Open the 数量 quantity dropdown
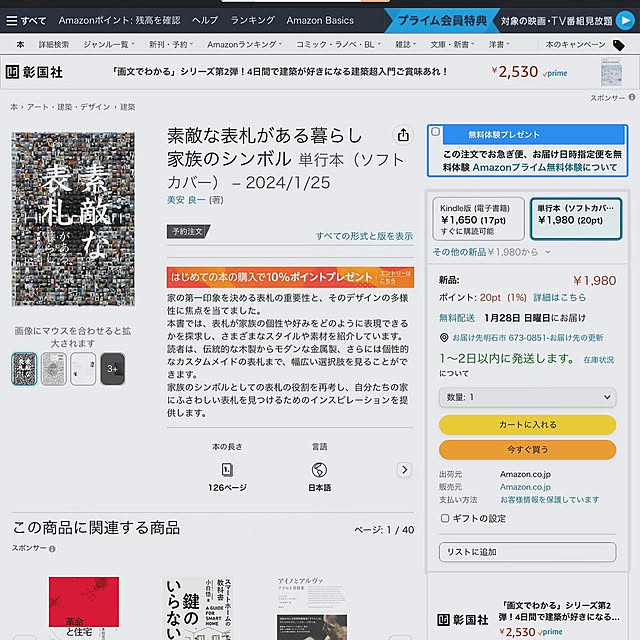Screen dimensions: 640x640 pos(527,397)
